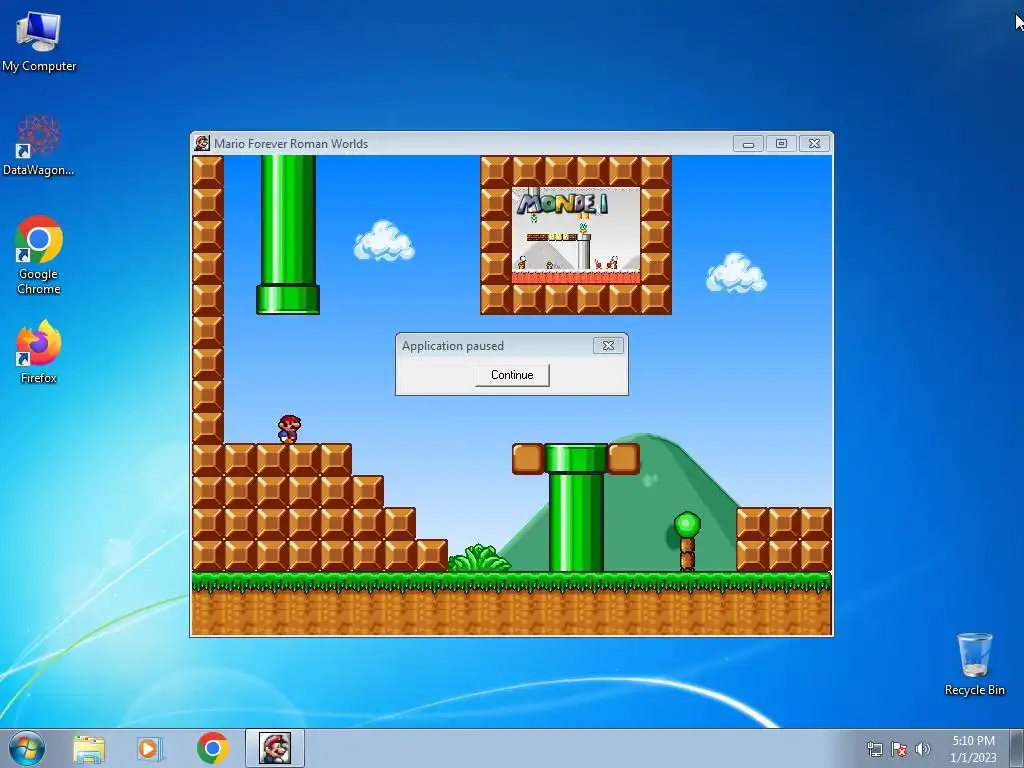Open the network status tray icon
The width and height of the screenshot is (1024, 768).
(874, 749)
